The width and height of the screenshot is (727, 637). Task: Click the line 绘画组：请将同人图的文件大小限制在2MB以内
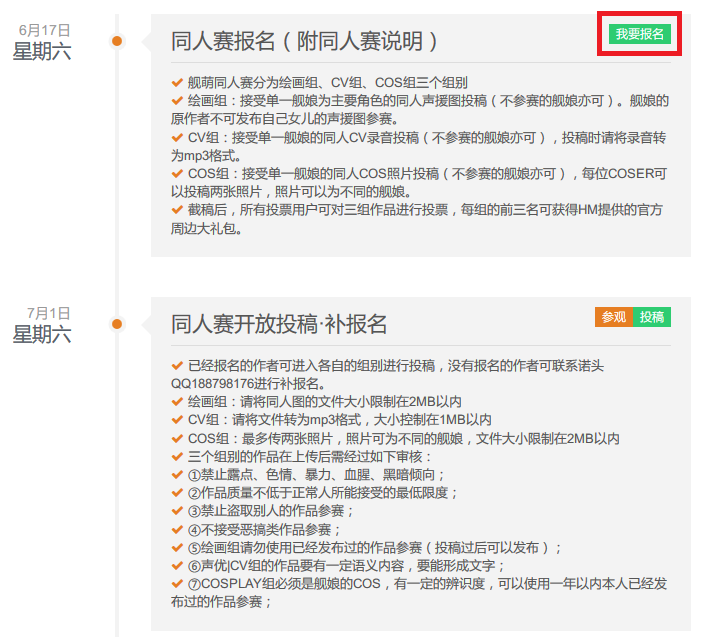pyautogui.click(x=325, y=401)
